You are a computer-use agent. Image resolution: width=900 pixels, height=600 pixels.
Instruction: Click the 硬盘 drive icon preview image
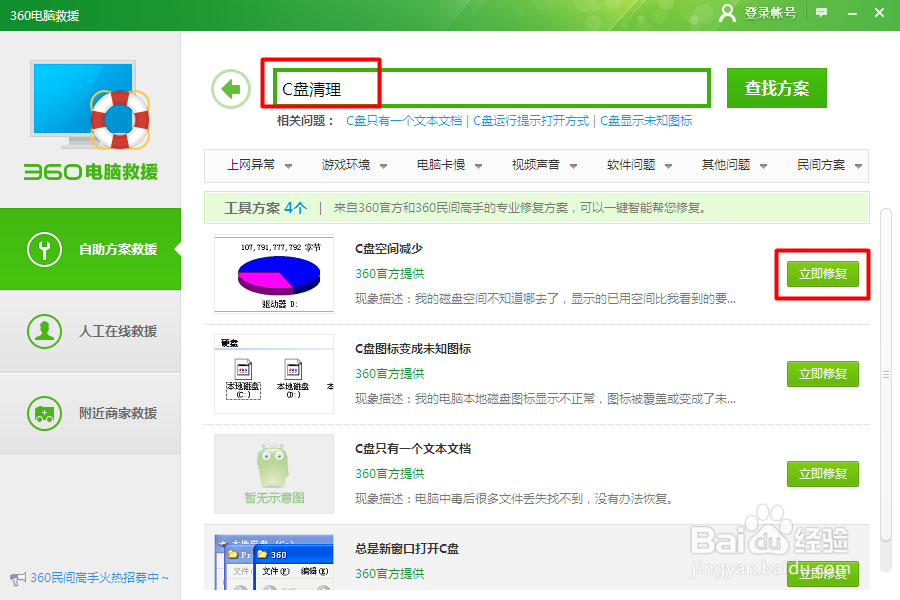tap(272, 374)
